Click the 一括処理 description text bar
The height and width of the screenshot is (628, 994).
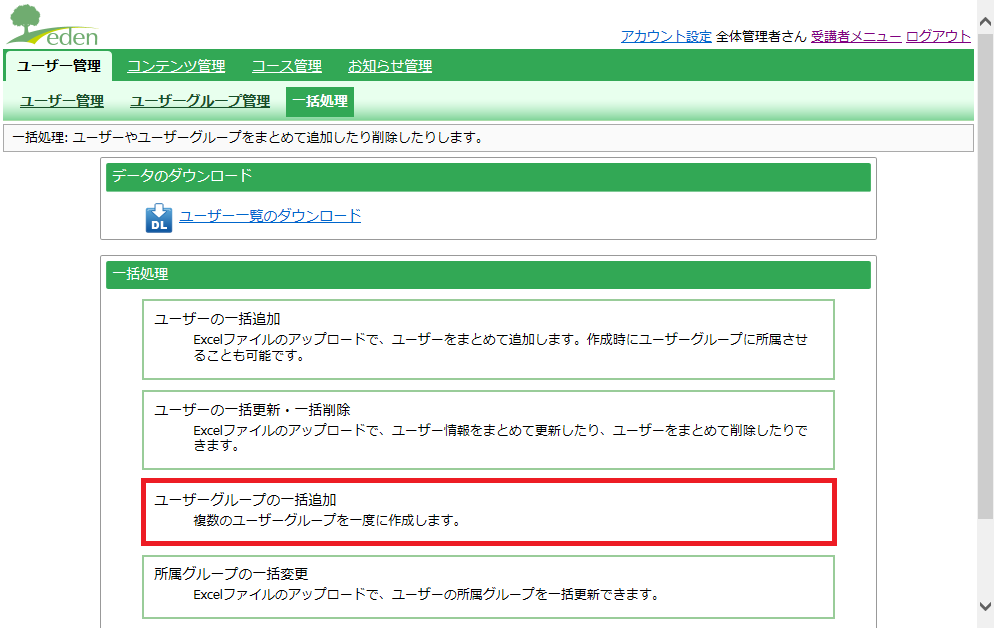(488, 138)
